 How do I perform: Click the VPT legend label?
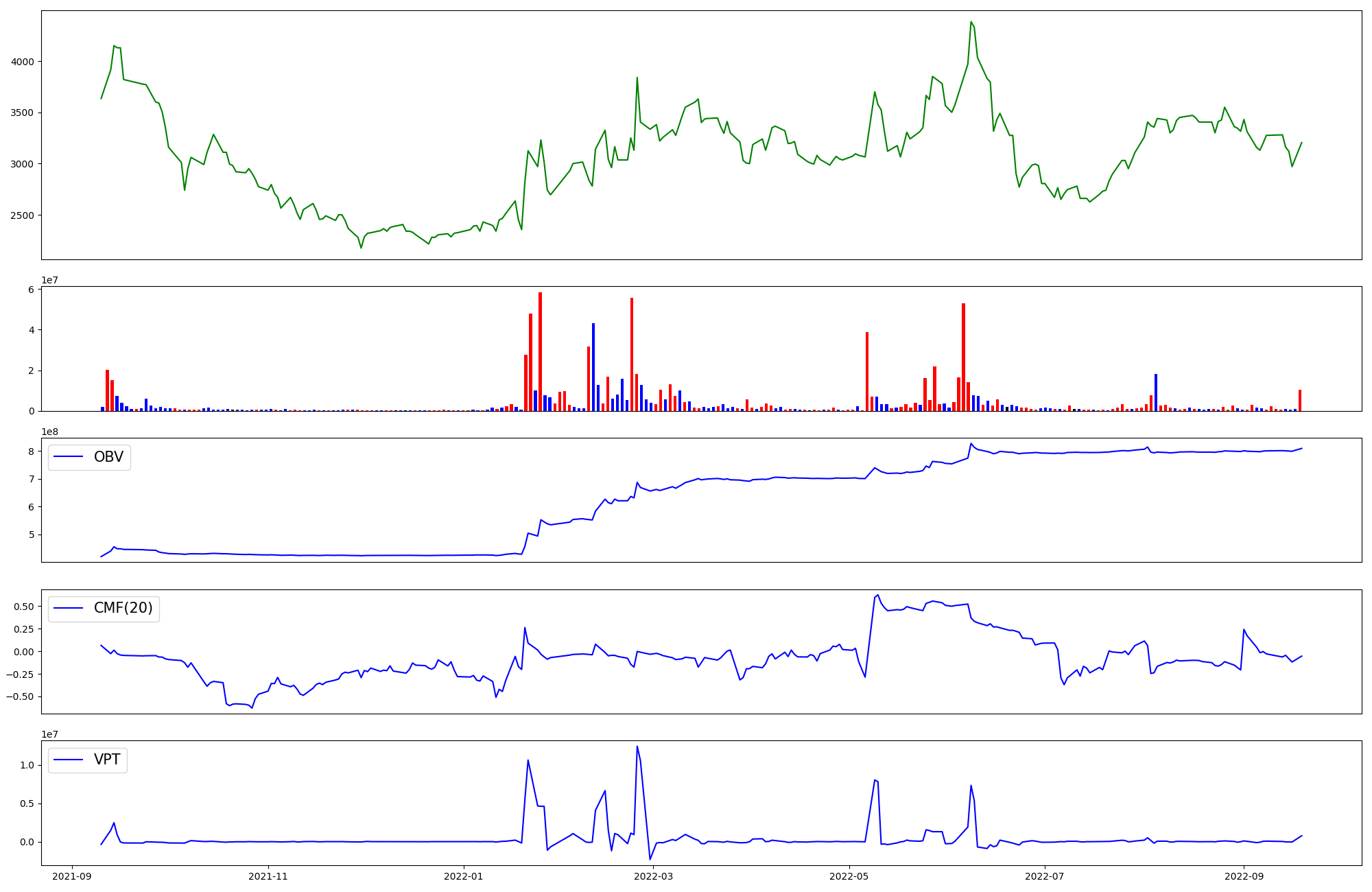pyautogui.click(x=107, y=760)
